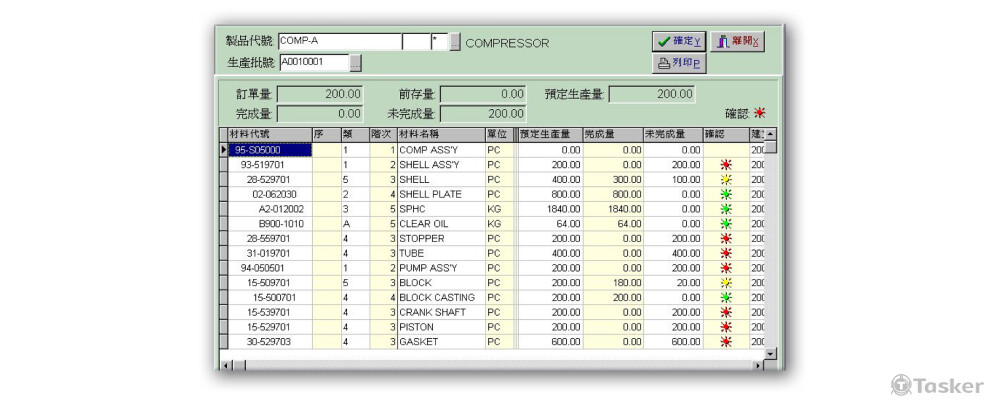Click the 180.00 completed quantity in BLOCK row
This screenshot has width=1000, height=406.
[x=613, y=282]
